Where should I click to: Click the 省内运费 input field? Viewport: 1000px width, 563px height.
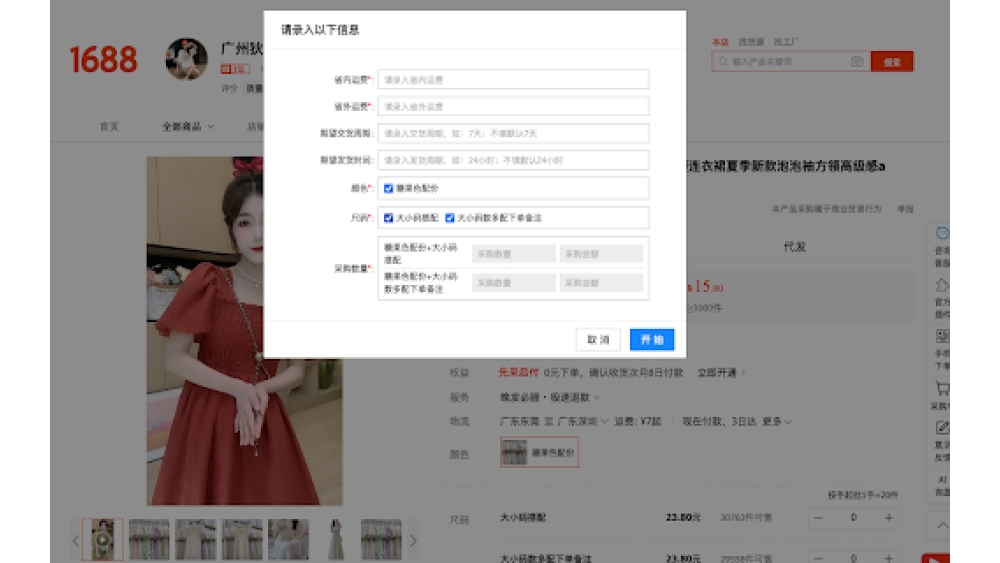tap(513, 80)
